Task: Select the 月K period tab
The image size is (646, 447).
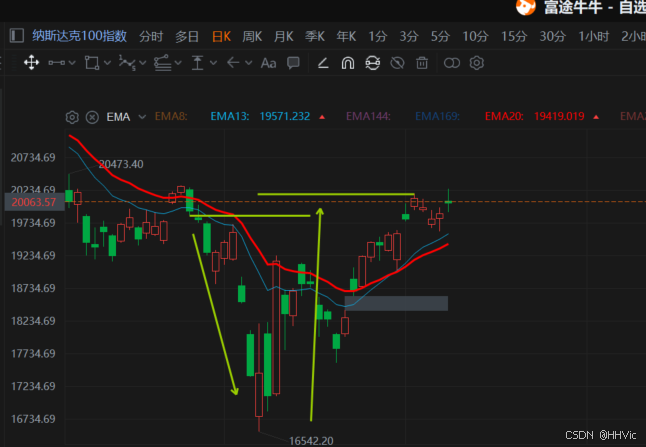Action: click(x=283, y=37)
